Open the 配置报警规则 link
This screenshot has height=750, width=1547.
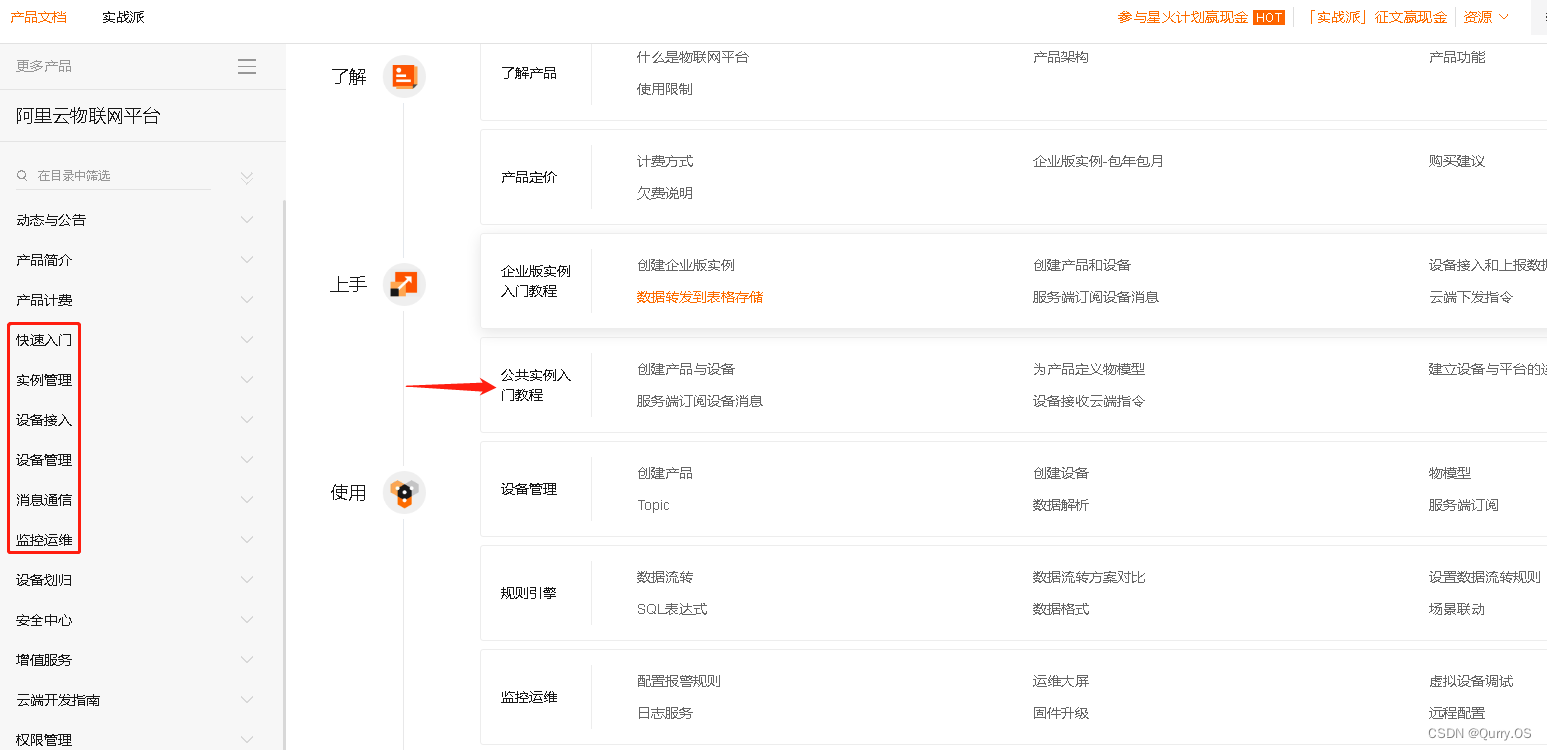679,681
